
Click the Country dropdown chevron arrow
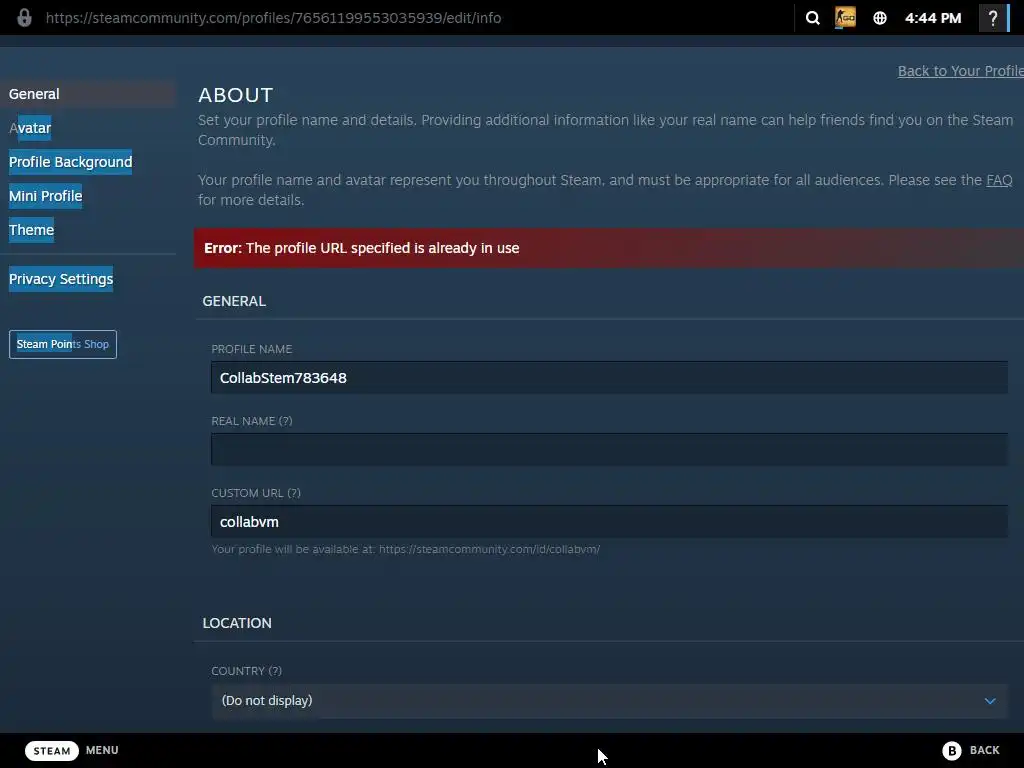(990, 701)
